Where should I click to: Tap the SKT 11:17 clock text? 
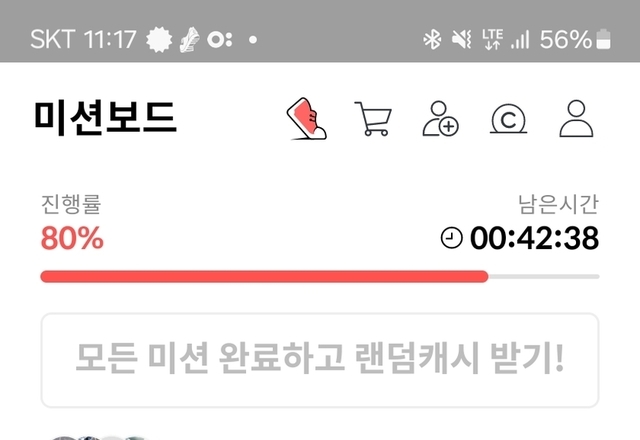pyautogui.click(x=83, y=40)
